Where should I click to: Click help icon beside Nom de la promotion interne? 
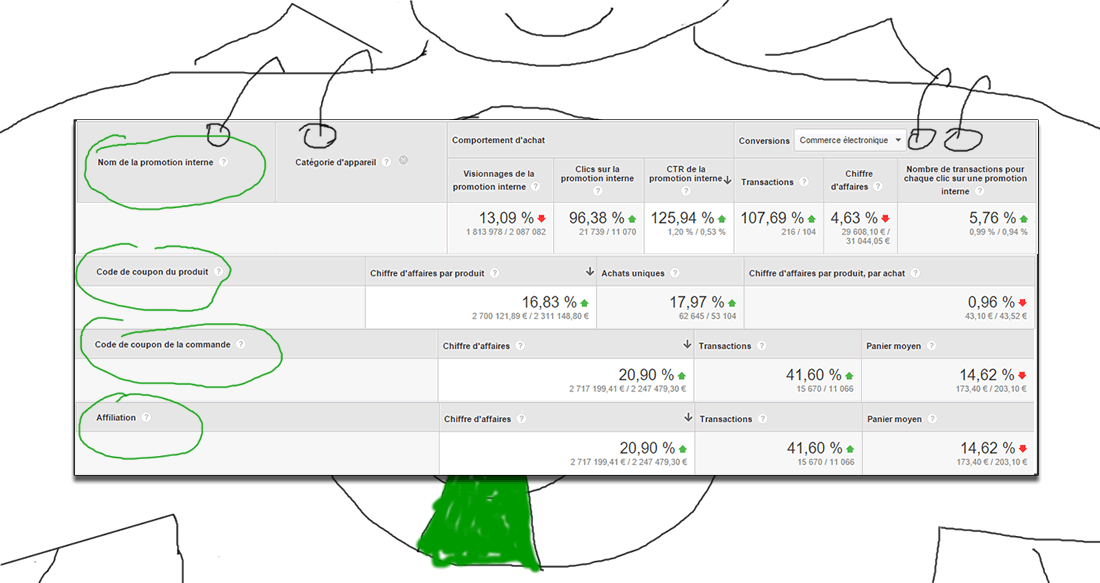(x=223, y=161)
